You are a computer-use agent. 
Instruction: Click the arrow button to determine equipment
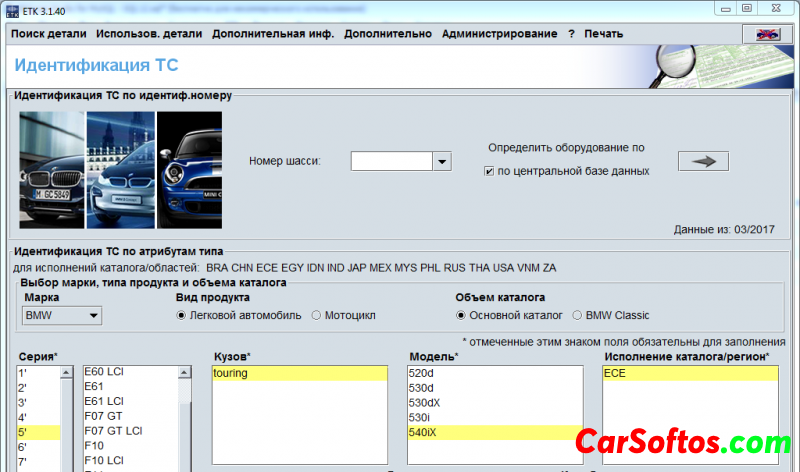point(703,161)
